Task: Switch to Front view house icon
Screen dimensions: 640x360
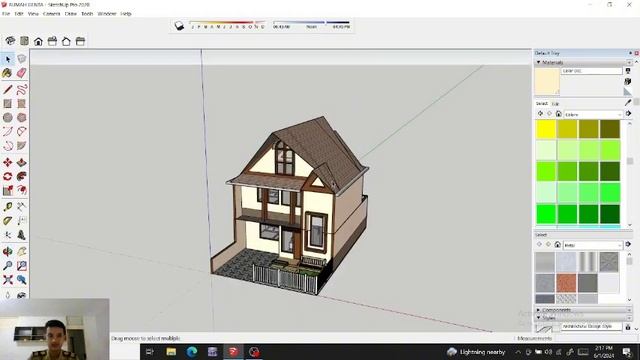Action: pos(38,41)
